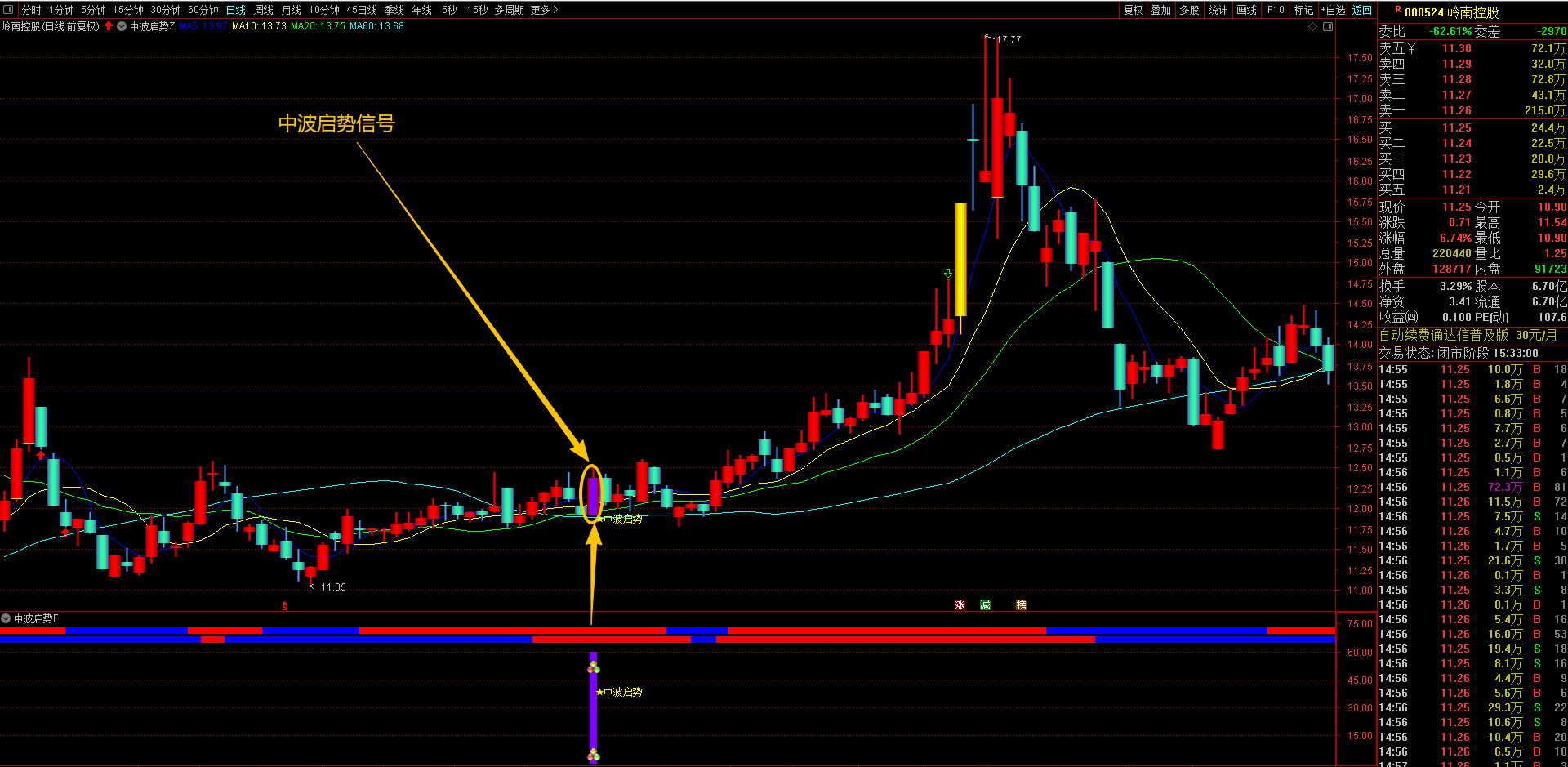
Task: Click the red 涨 marker on timeline
Action: pos(960,604)
